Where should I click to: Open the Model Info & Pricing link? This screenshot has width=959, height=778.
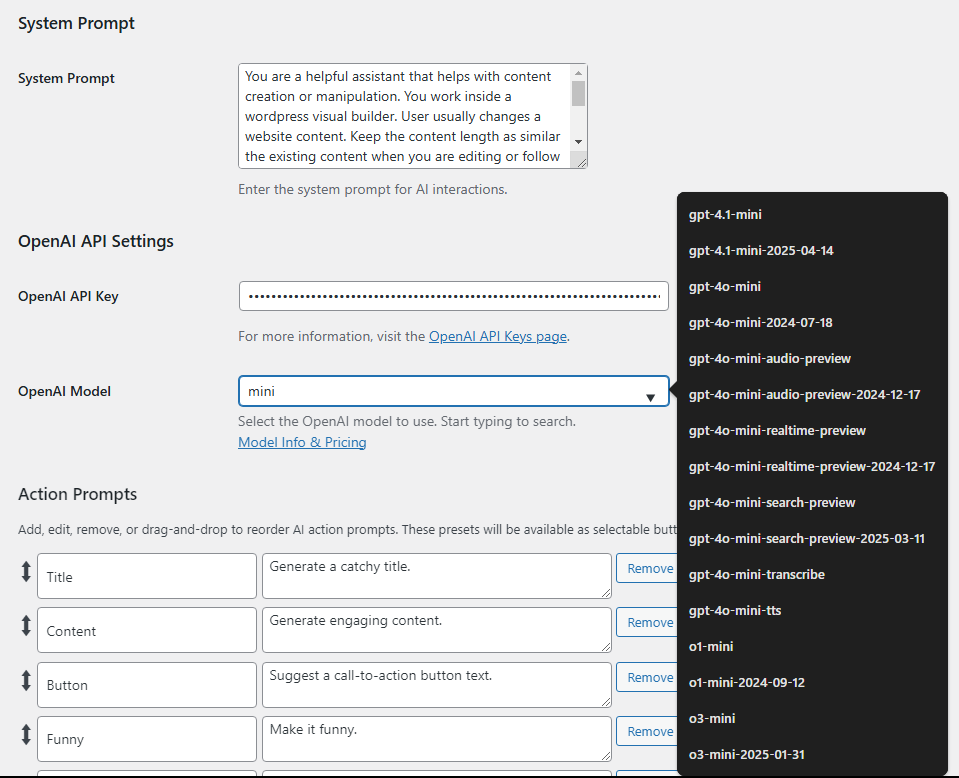(302, 442)
